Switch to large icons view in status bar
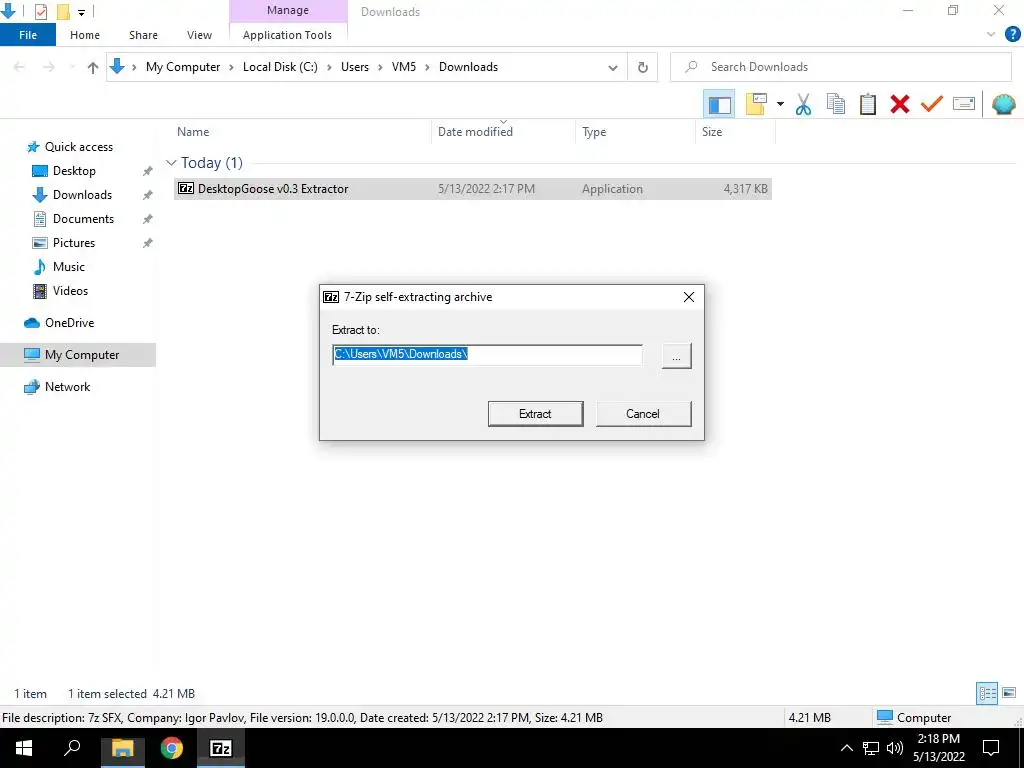This screenshot has width=1024, height=768. click(1009, 693)
